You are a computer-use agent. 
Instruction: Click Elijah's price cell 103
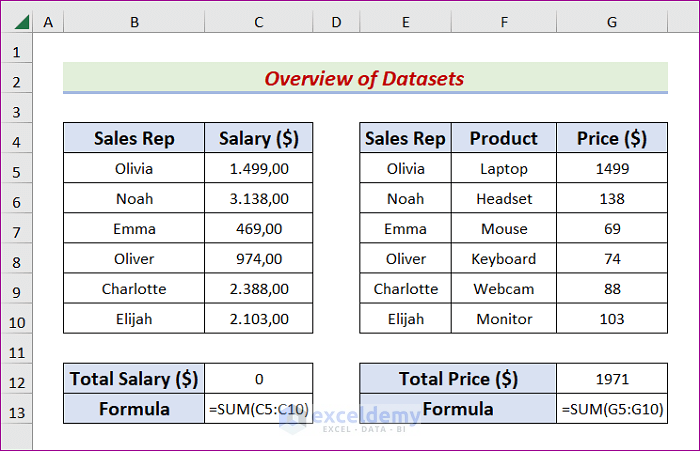pyautogui.click(x=612, y=319)
